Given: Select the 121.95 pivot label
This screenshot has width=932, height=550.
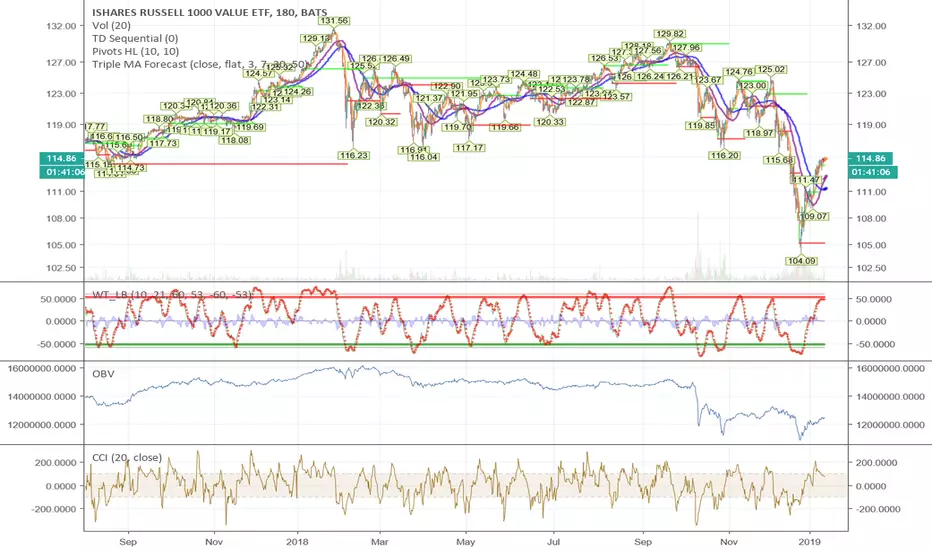Looking at the screenshot, I should pos(464,94).
